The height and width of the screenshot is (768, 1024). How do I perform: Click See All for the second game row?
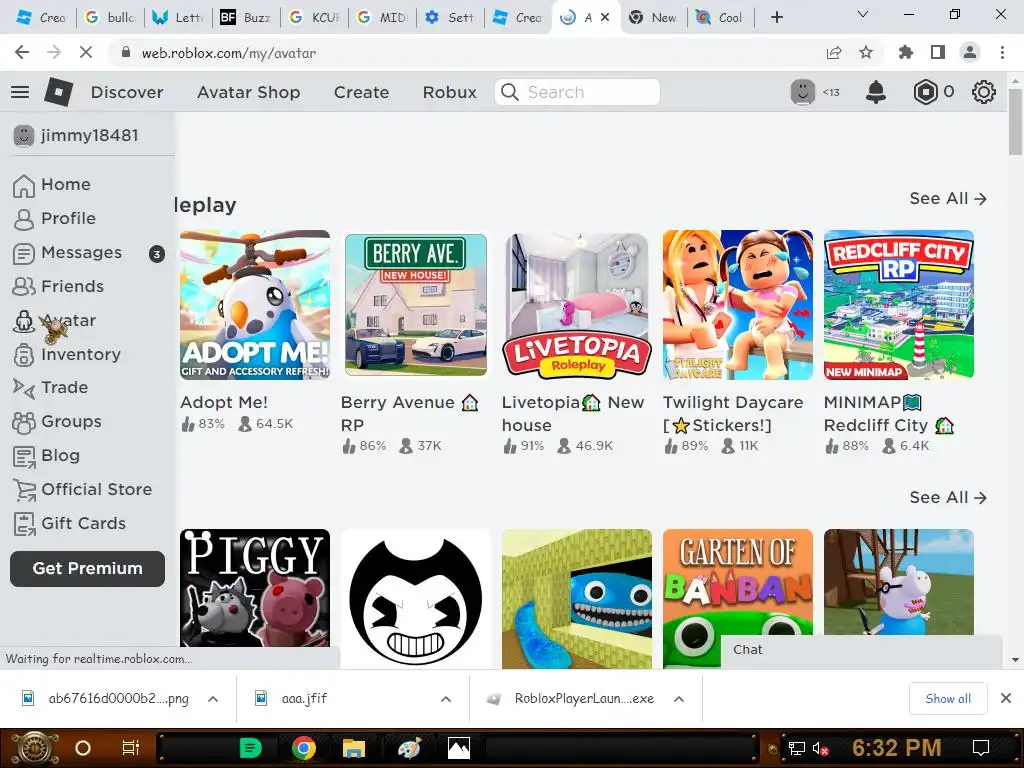[x=948, y=498]
